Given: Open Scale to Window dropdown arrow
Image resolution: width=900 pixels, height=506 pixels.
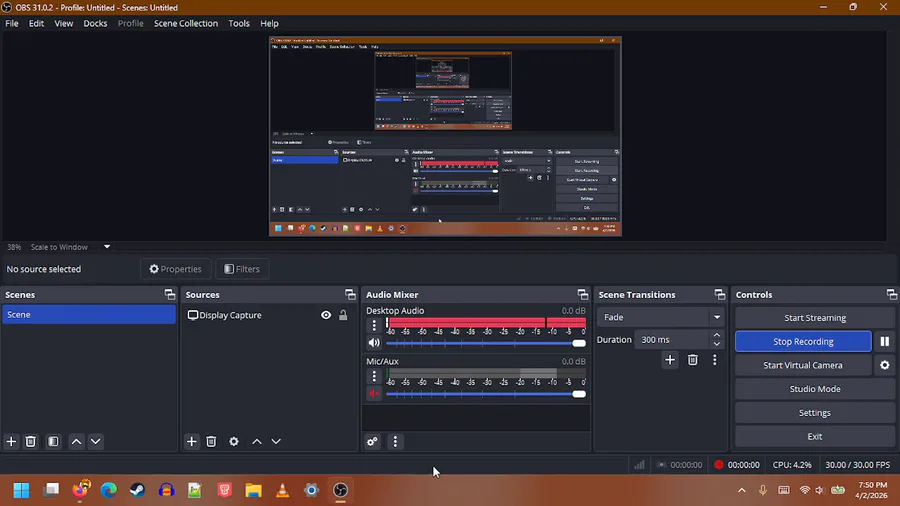Looking at the screenshot, I should [x=107, y=247].
